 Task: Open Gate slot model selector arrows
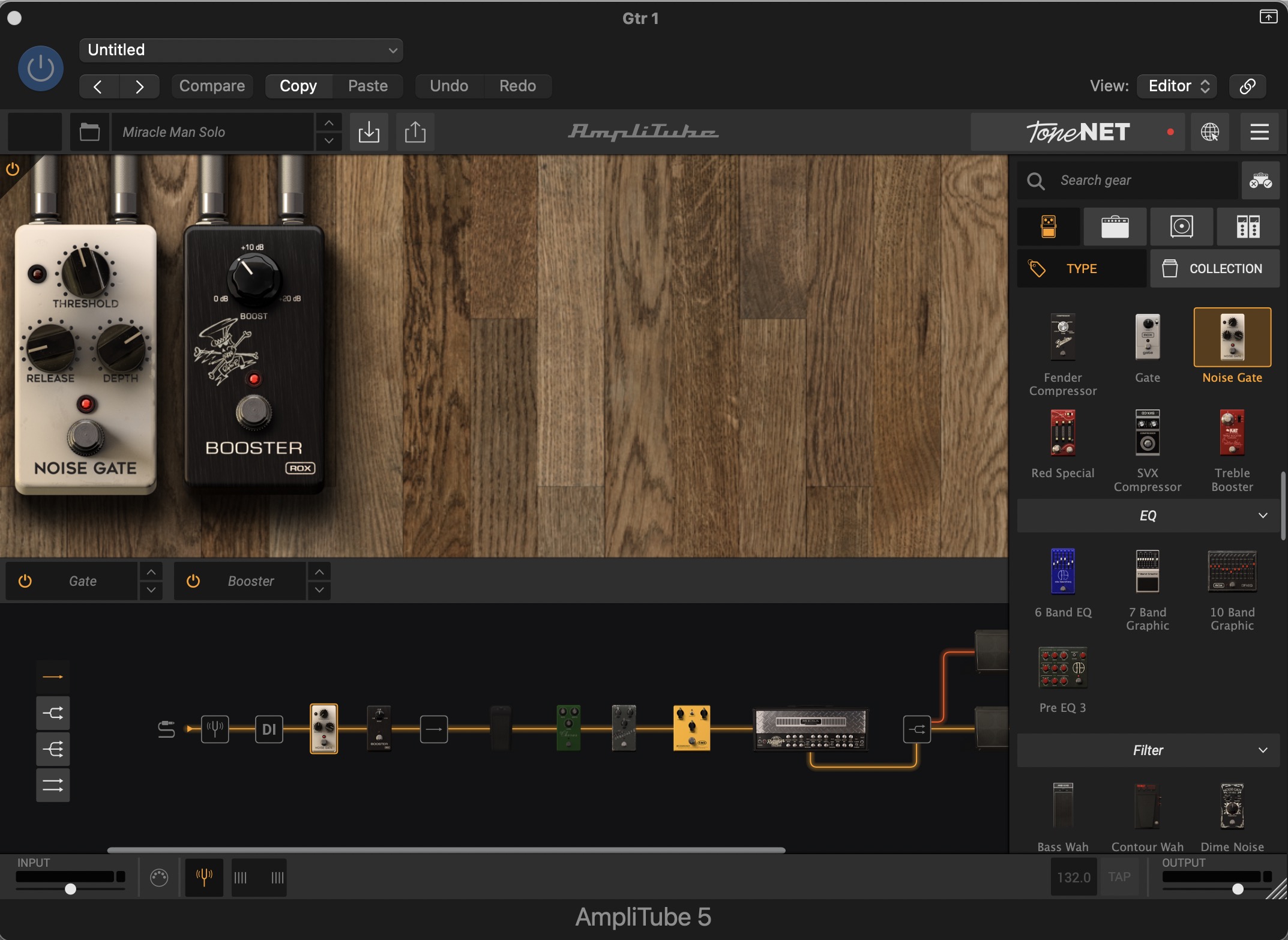[151, 581]
